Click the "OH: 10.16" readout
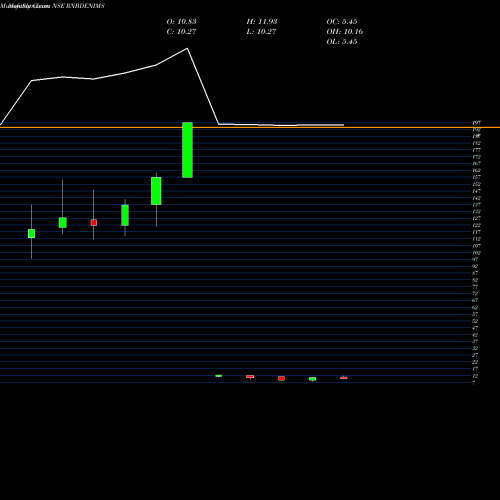Viewport: 500px width, 500px height. [x=345, y=32]
